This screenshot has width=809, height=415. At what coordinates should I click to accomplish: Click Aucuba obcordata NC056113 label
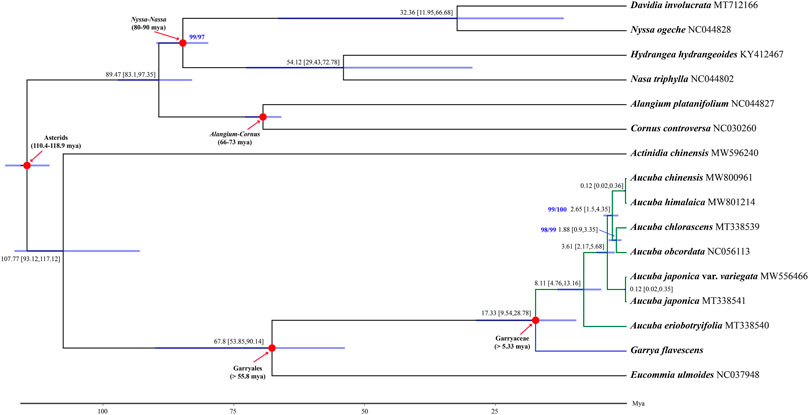click(x=692, y=252)
